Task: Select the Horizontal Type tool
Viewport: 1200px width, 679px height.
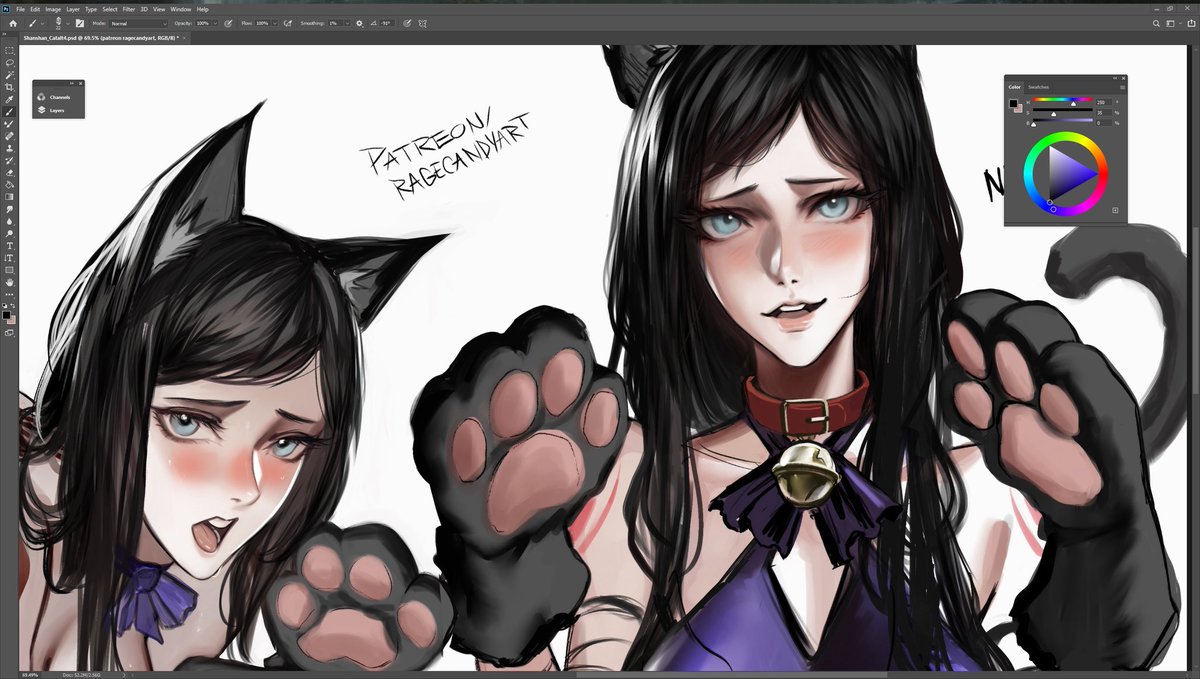Action: 10,245
